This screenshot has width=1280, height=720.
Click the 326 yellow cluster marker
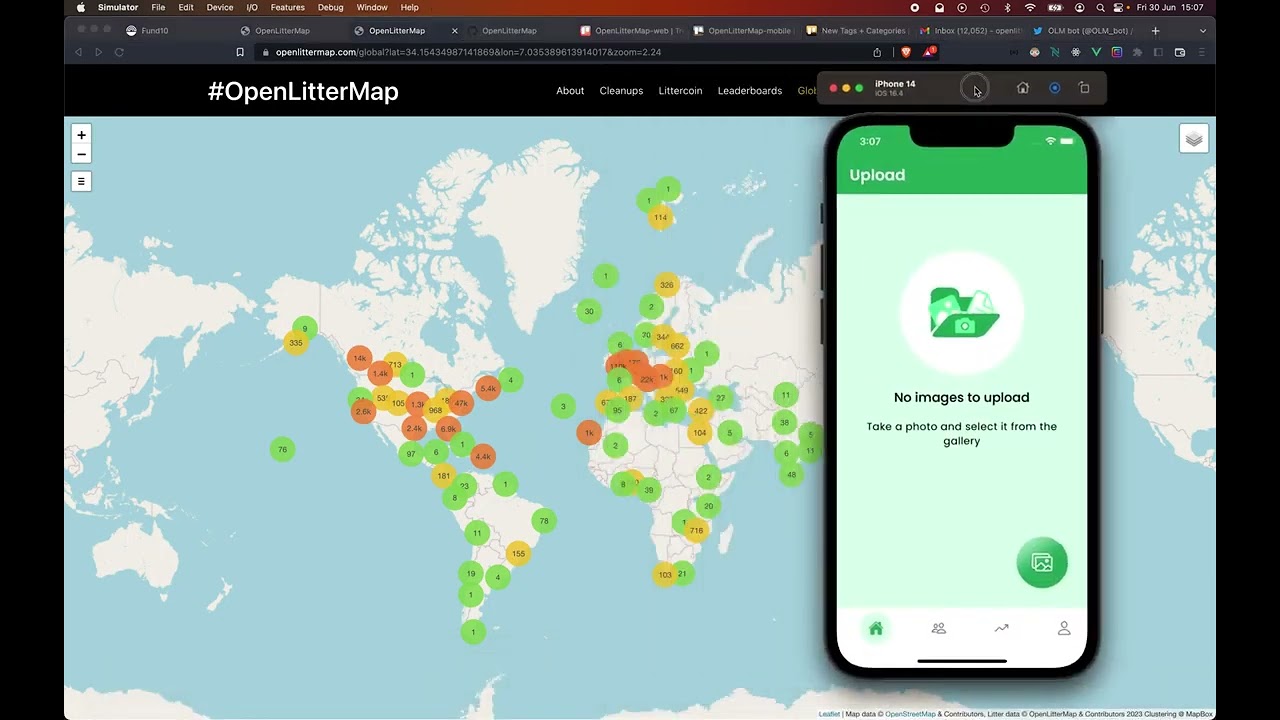pyautogui.click(x=666, y=285)
